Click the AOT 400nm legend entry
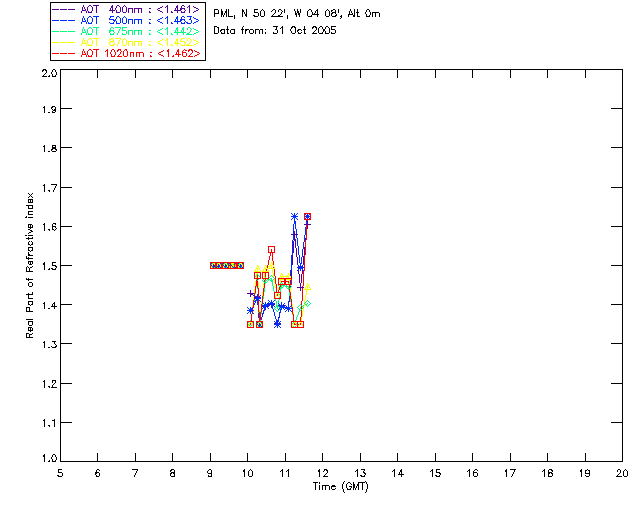The width and height of the screenshot is (640, 512). [x=126, y=9]
